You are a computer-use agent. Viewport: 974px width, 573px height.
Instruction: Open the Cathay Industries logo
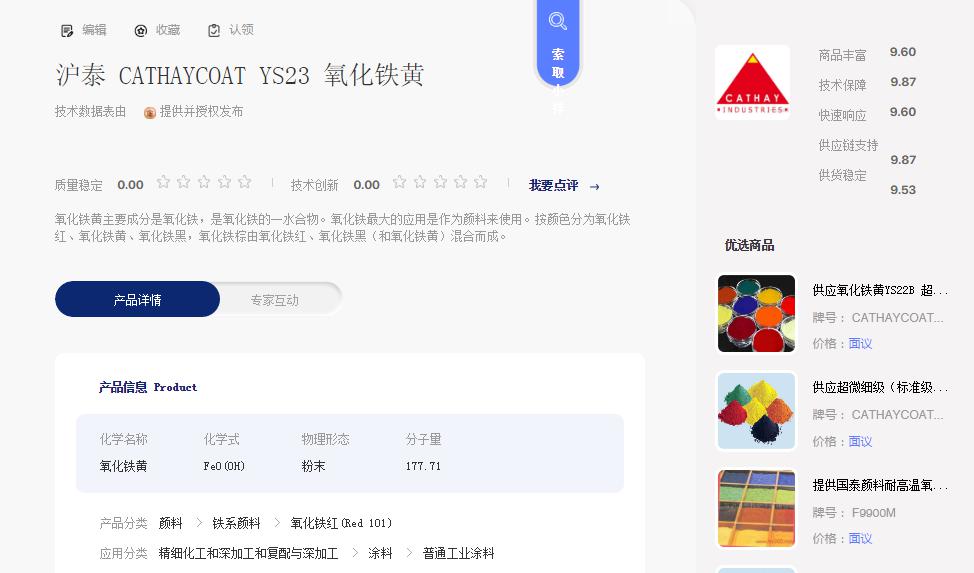[752, 82]
